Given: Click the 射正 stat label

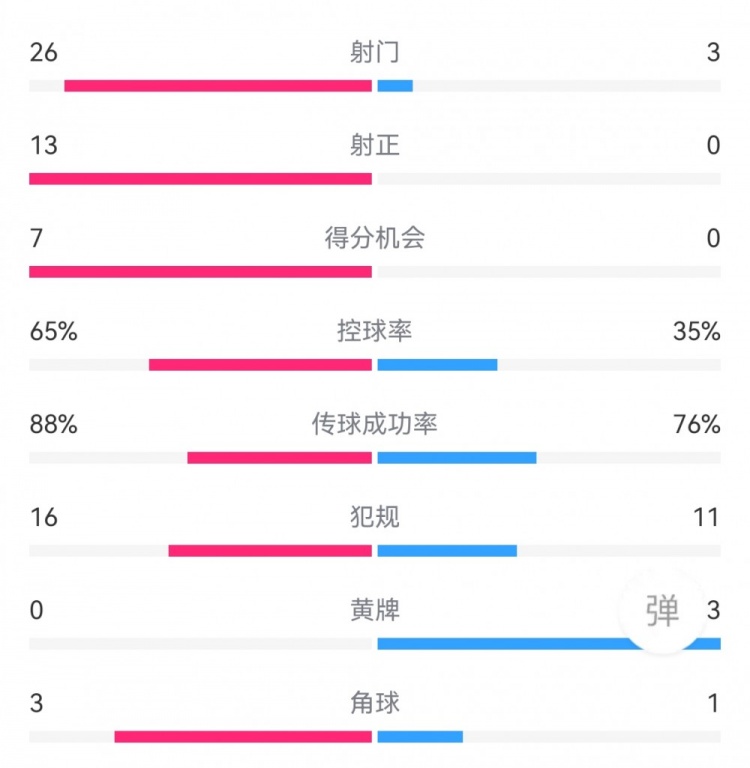Looking at the screenshot, I should (375, 146).
